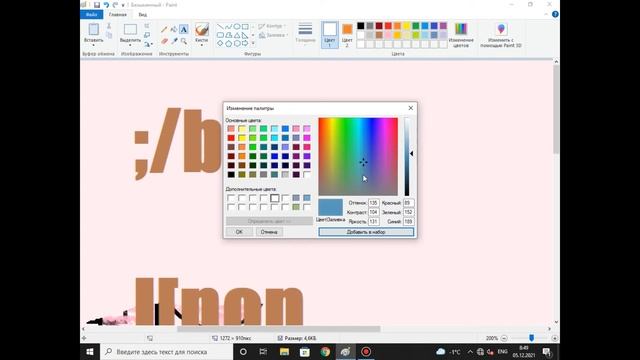Click the Cut scissors icon
This screenshot has width=640, height=360.
click(x=109, y=26)
